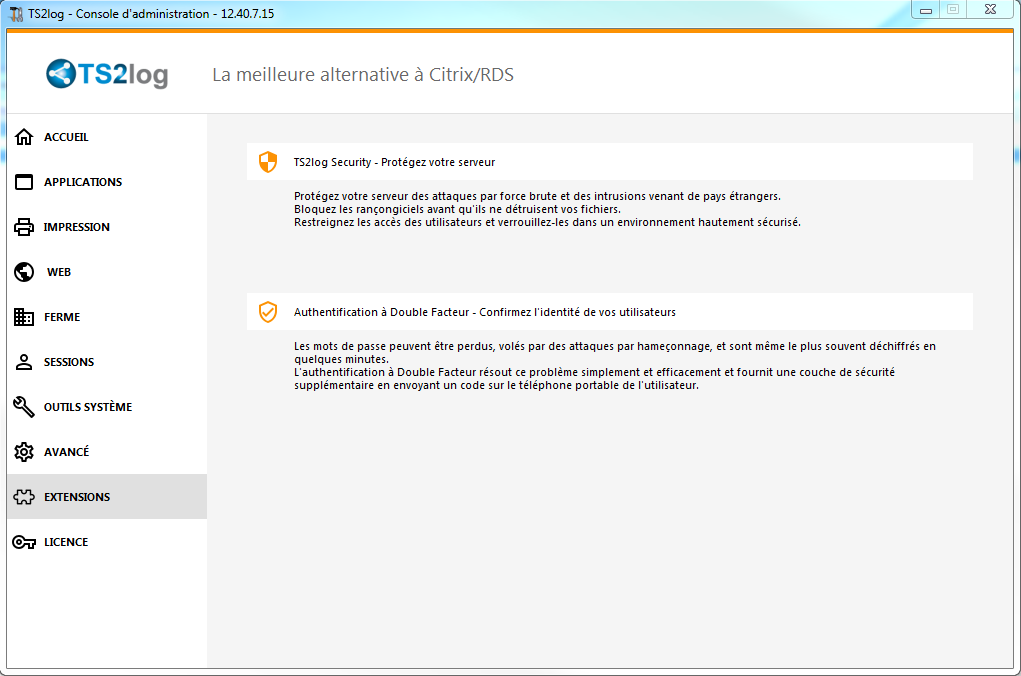This screenshot has height=676, width=1021.
Task: Click the Double Facteur description paragraph
Action: tap(615, 365)
